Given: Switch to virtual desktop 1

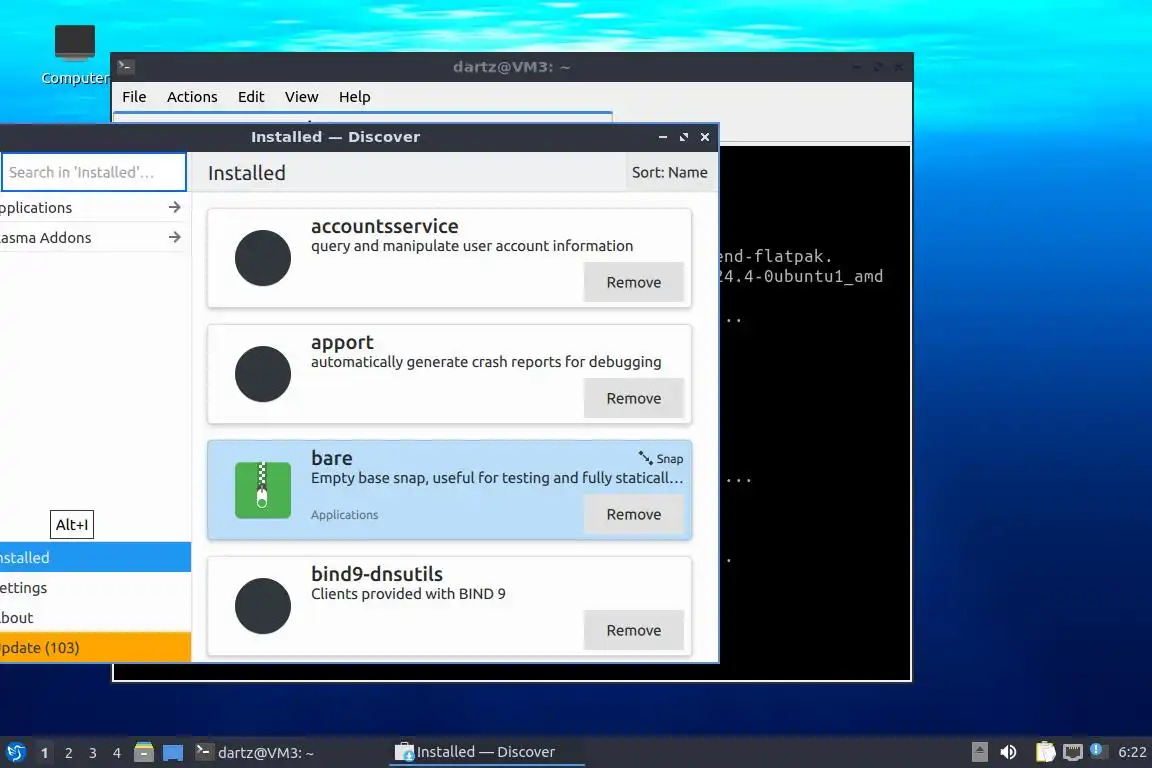Looking at the screenshot, I should click(x=45, y=753).
